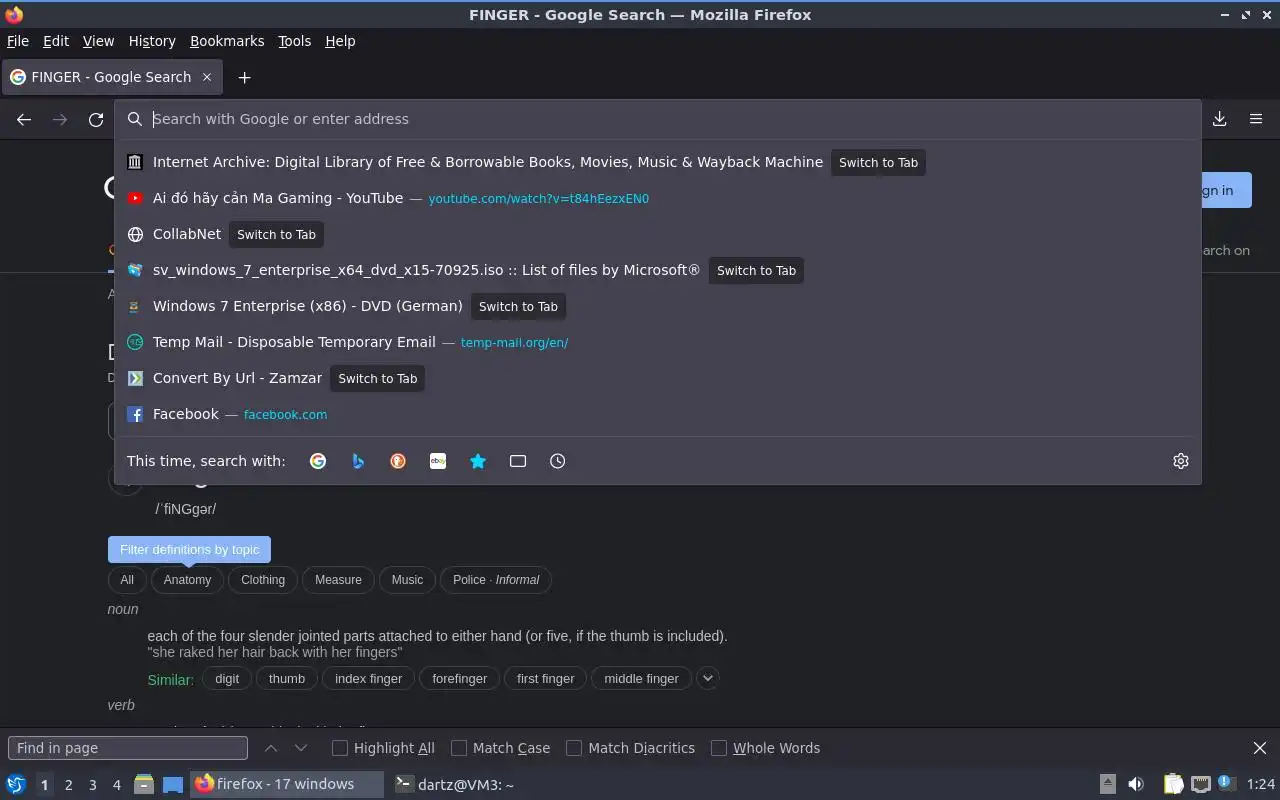Enable Match Diacritics option
1280x800 pixels.
pos(574,748)
